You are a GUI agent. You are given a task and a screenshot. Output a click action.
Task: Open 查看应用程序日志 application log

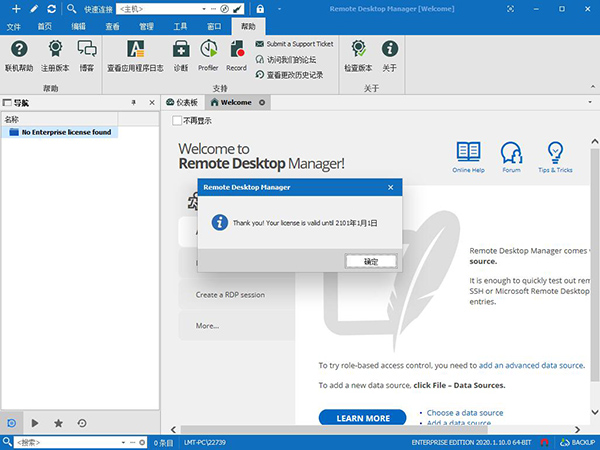coord(135,56)
